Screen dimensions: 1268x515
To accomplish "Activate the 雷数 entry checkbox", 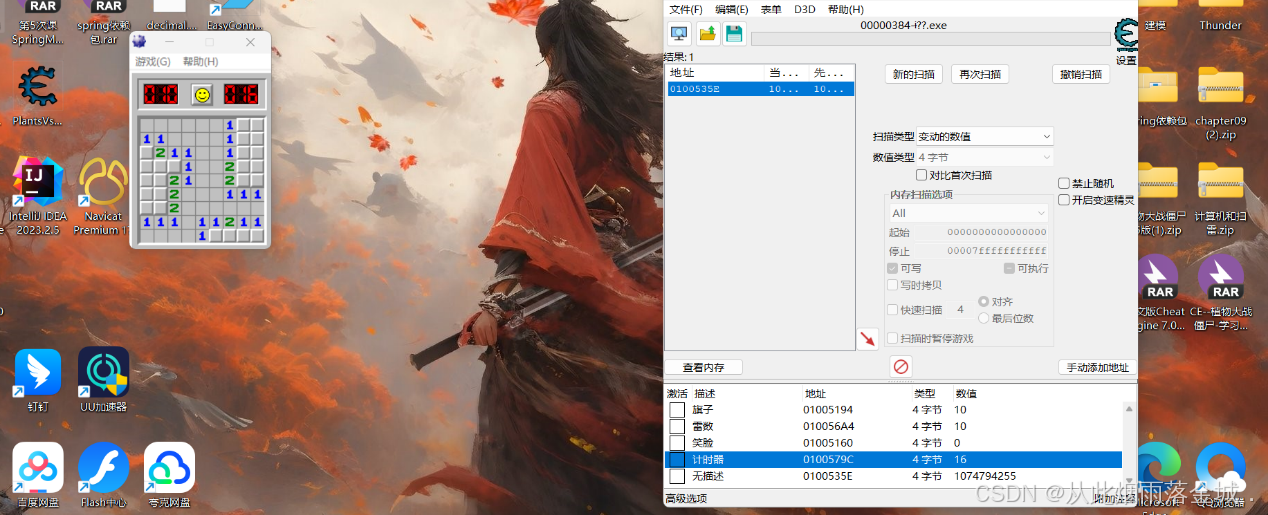I will pyautogui.click(x=677, y=426).
